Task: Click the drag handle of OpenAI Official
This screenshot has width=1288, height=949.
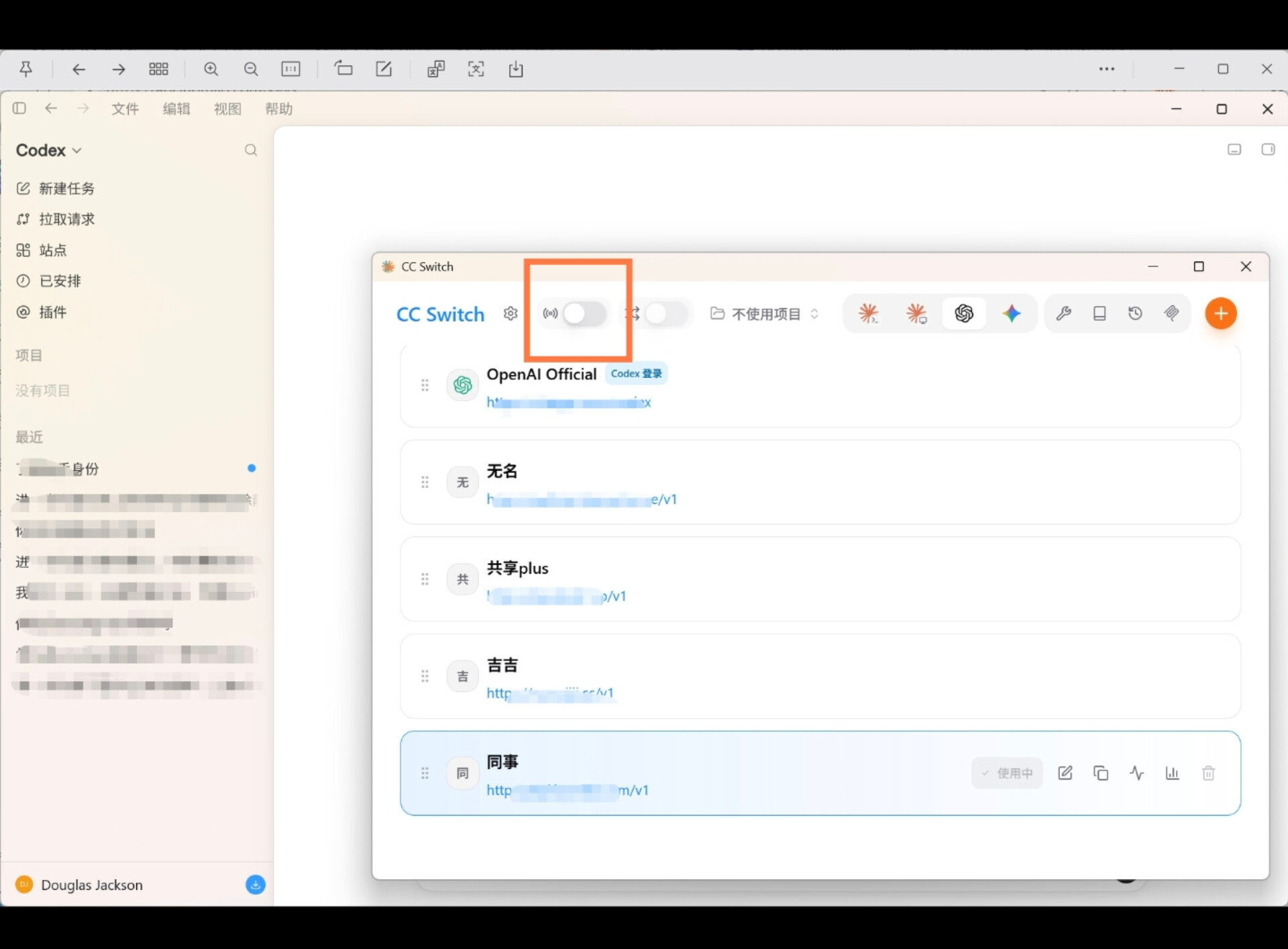Action: pyautogui.click(x=425, y=385)
